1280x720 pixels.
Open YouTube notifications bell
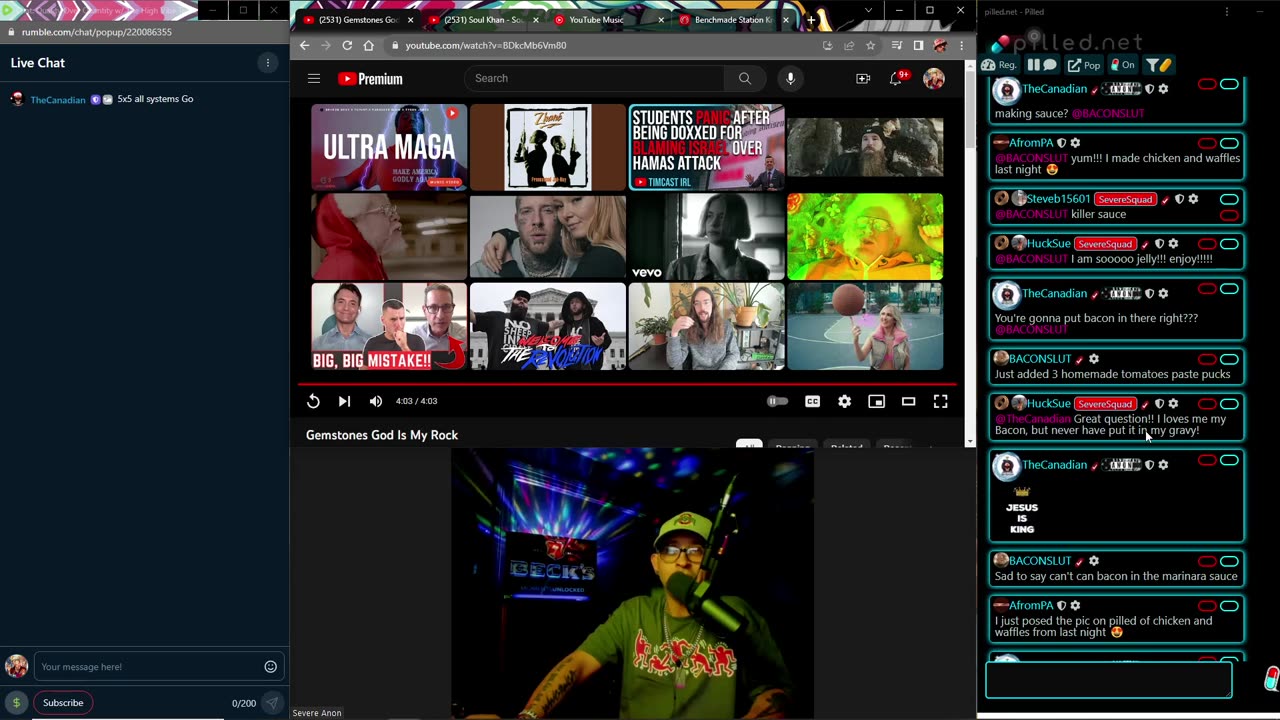(x=896, y=78)
